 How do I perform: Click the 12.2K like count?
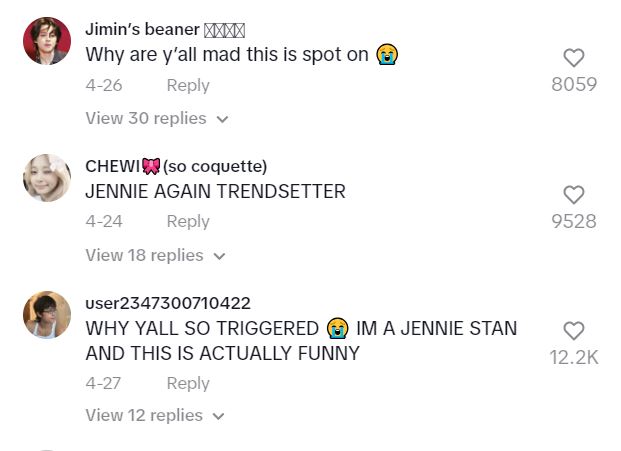[574, 357]
